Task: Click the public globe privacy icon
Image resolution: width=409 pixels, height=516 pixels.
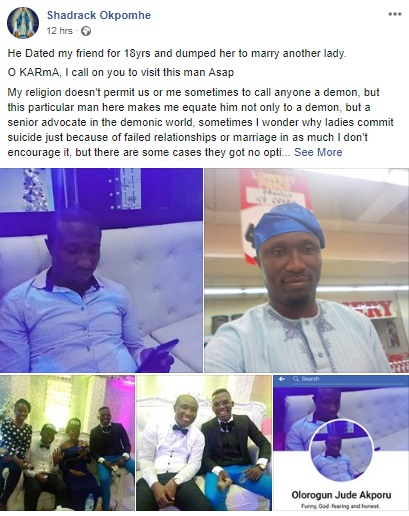Action: click(86, 31)
